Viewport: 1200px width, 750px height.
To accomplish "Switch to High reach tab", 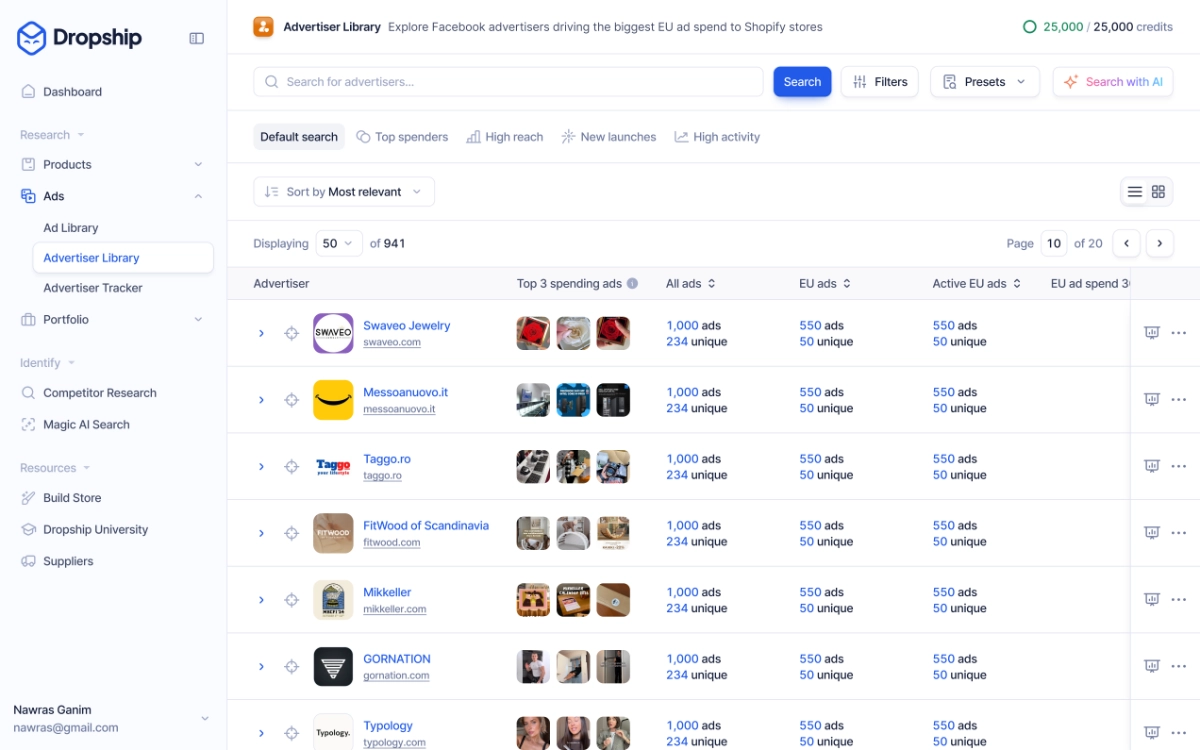I will click(505, 137).
